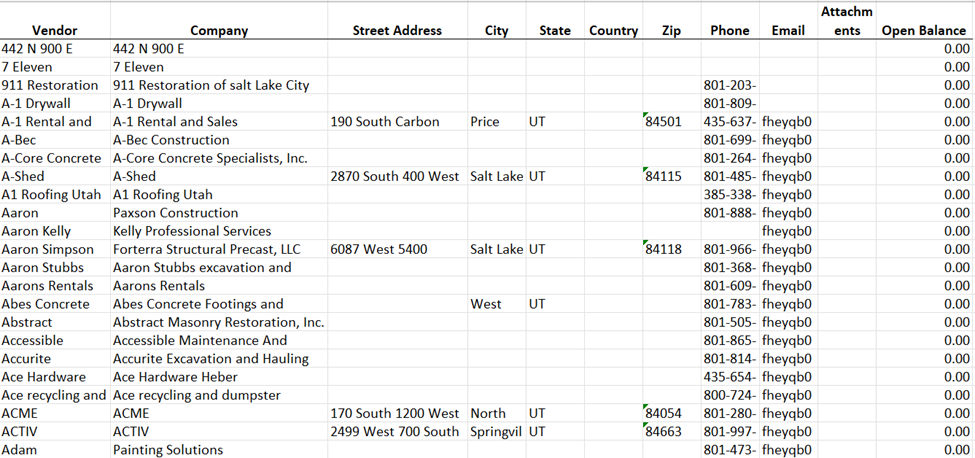
Task: Select vendor cell Aaron Simpson
Action: (x=55, y=250)
